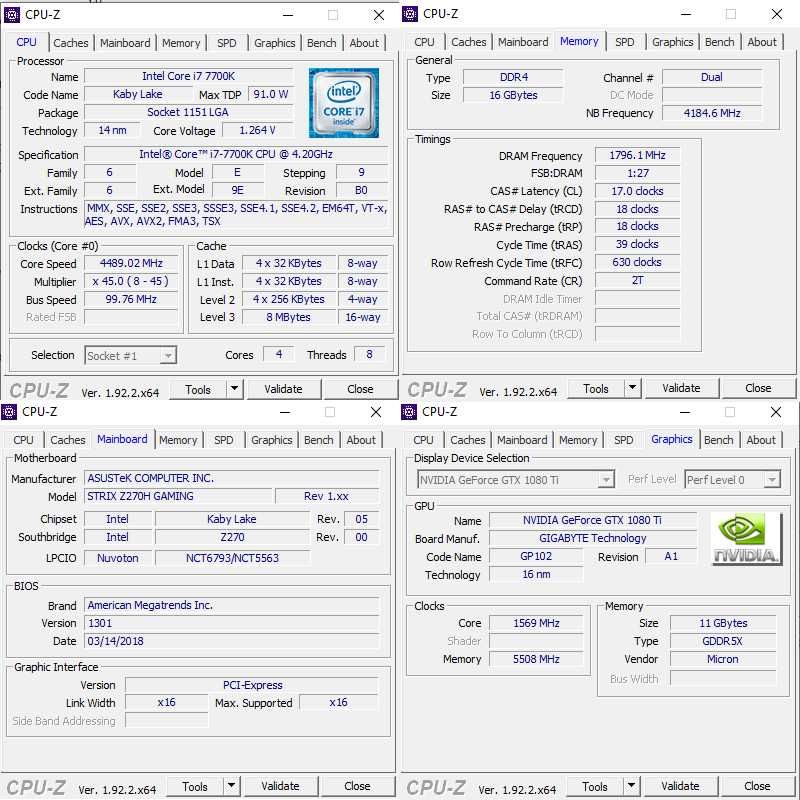Click the BIOS Date value 03/14/2018
Image resolution: width=800 pixels, height=800 pixels.
click(x=232, y=641)
